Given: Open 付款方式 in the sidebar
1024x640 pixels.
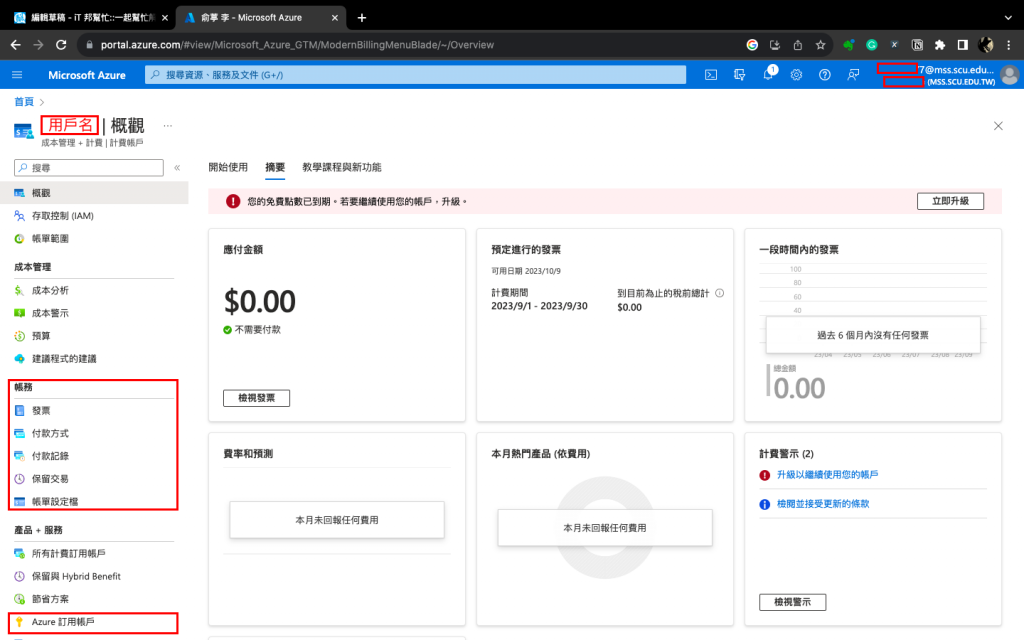Looking at the screenshot, I should (95, 433).
